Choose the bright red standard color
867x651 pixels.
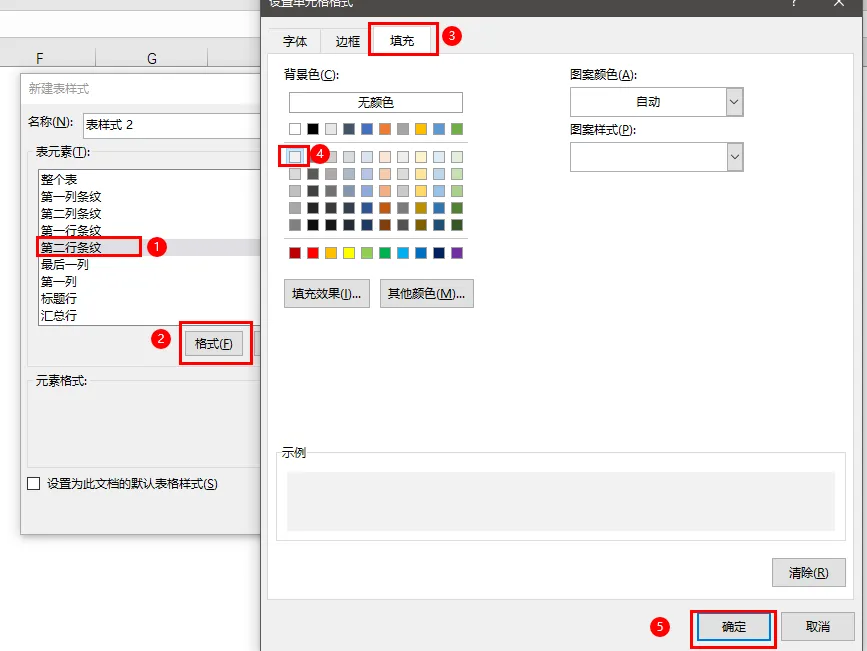tap(313, 253)
